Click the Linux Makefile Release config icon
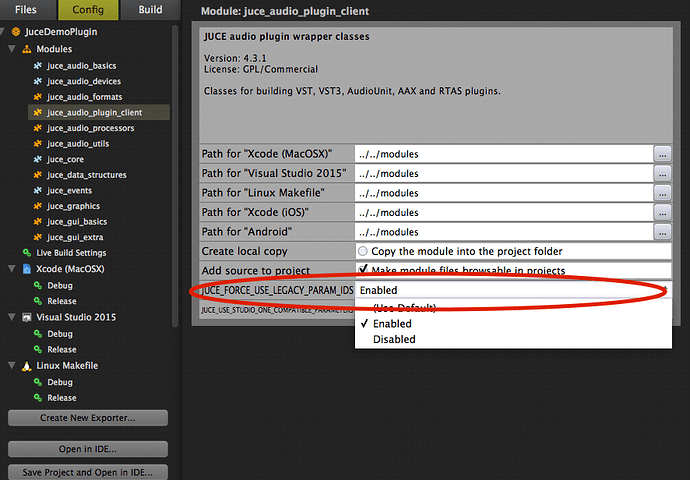Viewport: 690px width, 480px height. (38, 398)
